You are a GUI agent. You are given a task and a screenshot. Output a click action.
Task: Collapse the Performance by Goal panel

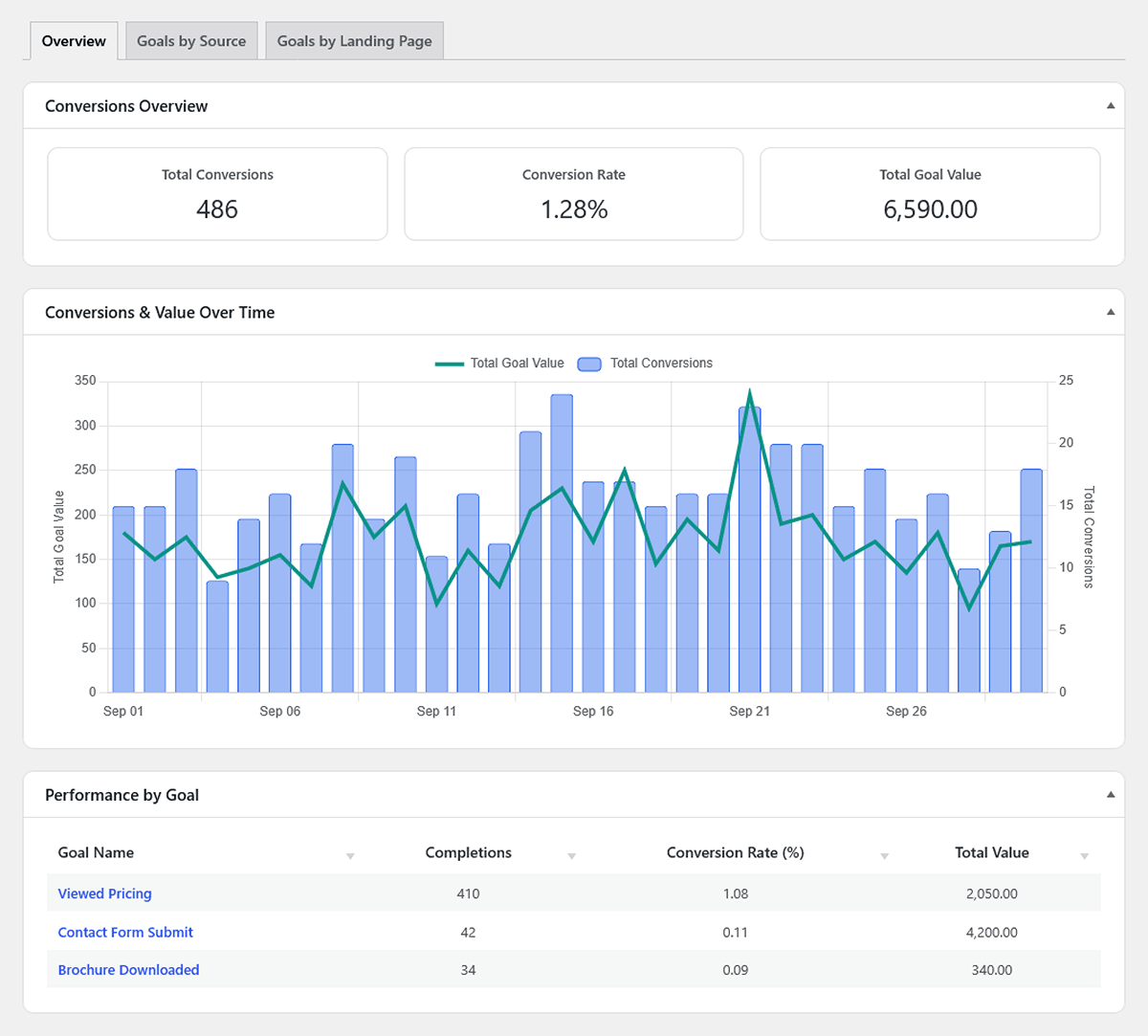pyautogui.click(x=1111, y=795)
